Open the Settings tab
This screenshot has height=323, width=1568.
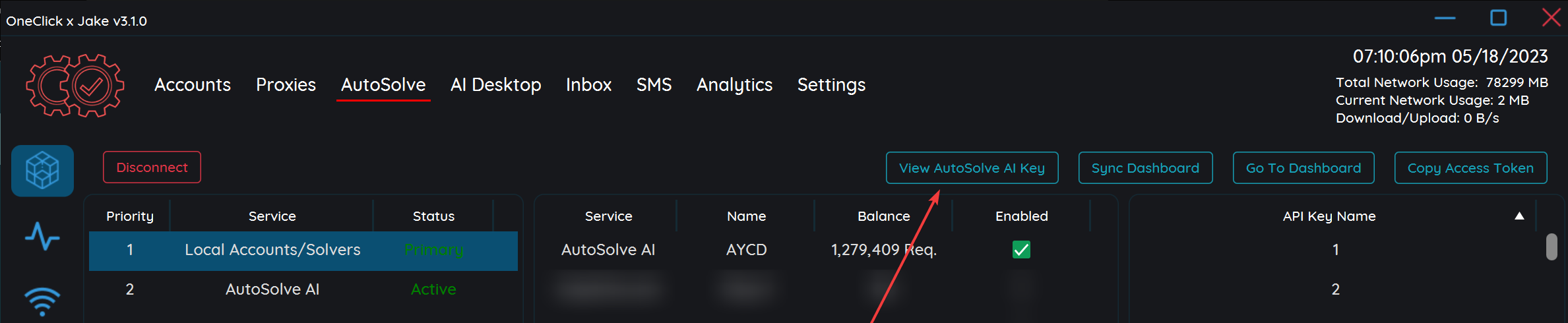[831, 85]
